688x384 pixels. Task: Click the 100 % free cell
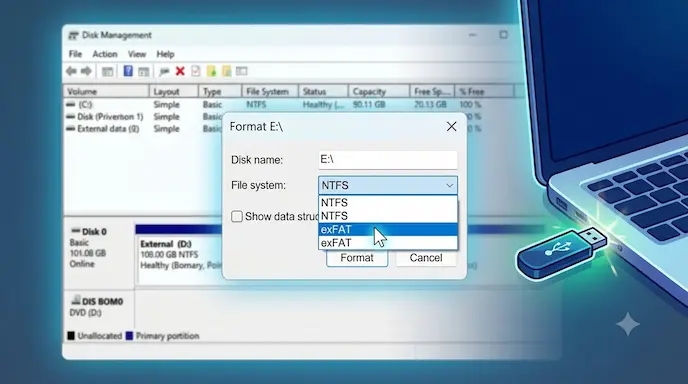[470, 104]
